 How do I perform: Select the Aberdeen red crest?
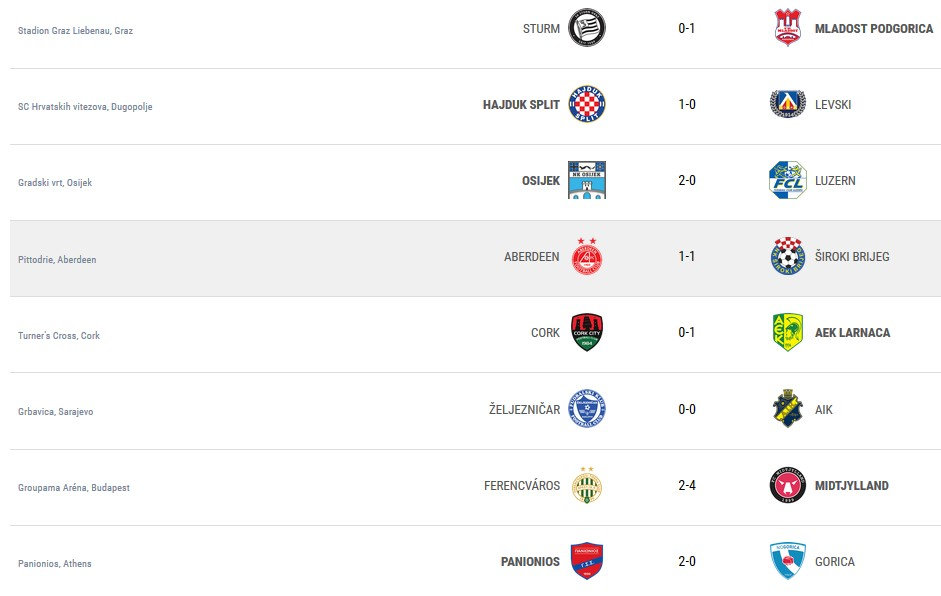coord(587,256)
